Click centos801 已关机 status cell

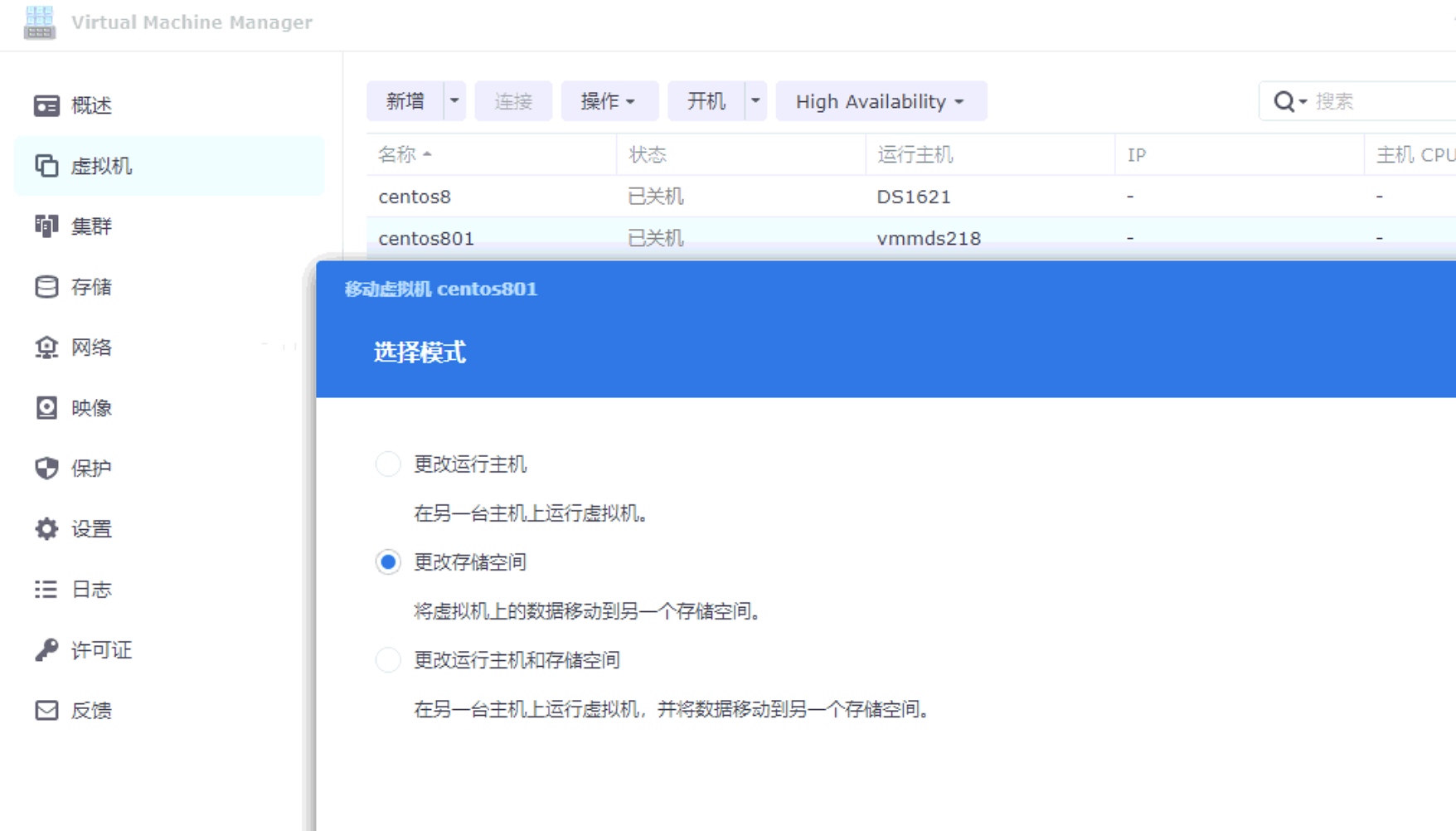coord(656,238)
